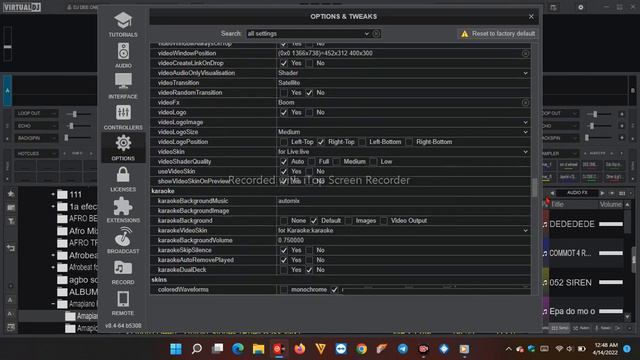
Task: Edit the karaokeBackgroundMusic automix field
Action: click(x=403, y=201)
